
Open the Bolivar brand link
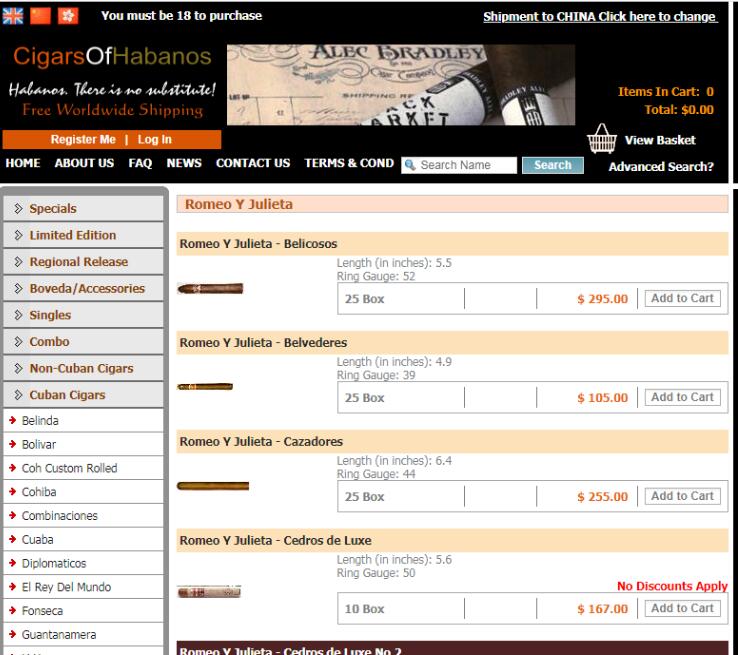[x=39, y=444]
